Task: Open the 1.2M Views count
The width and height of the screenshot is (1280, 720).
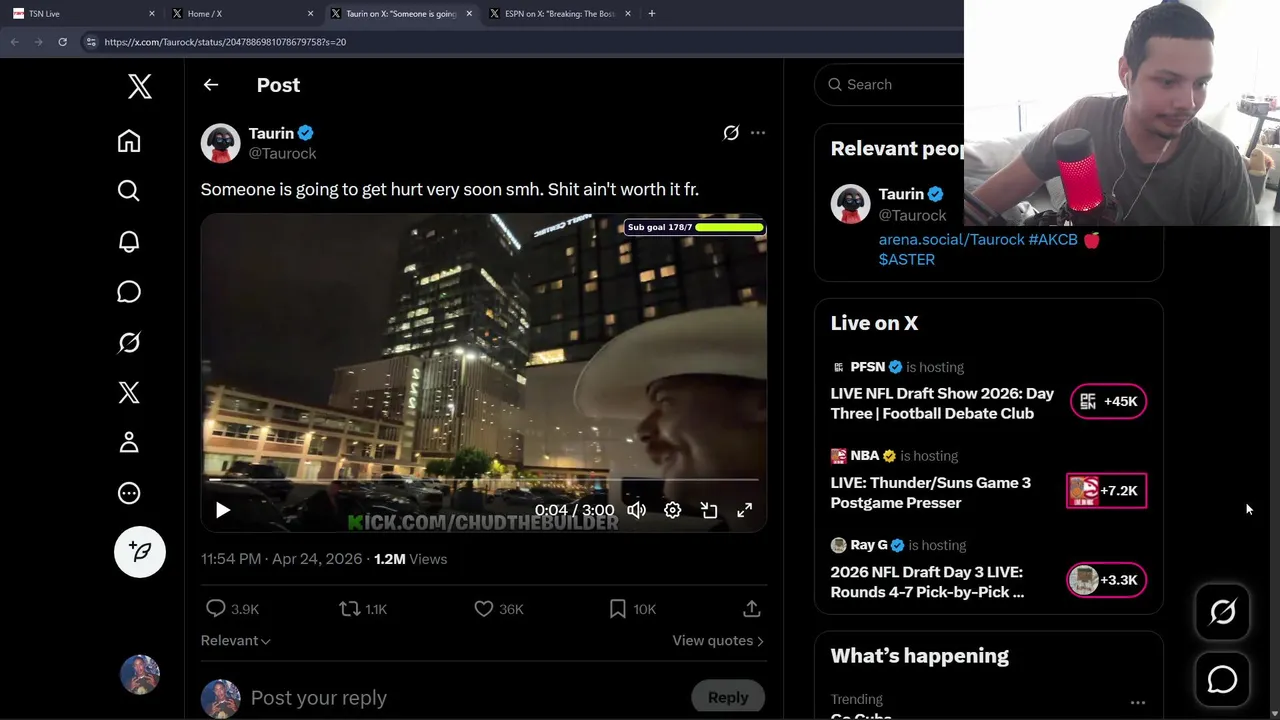Action: point(410,559)
